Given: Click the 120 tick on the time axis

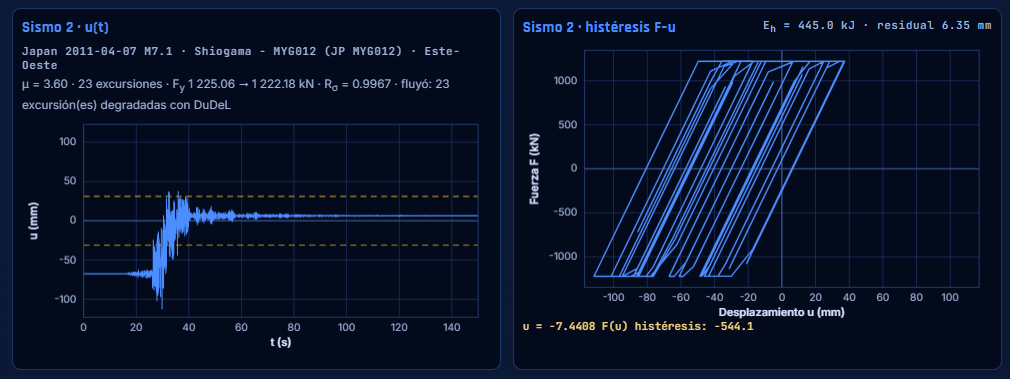Looking at the screenshot, I should pyautogui.click(x=399, y=327).
